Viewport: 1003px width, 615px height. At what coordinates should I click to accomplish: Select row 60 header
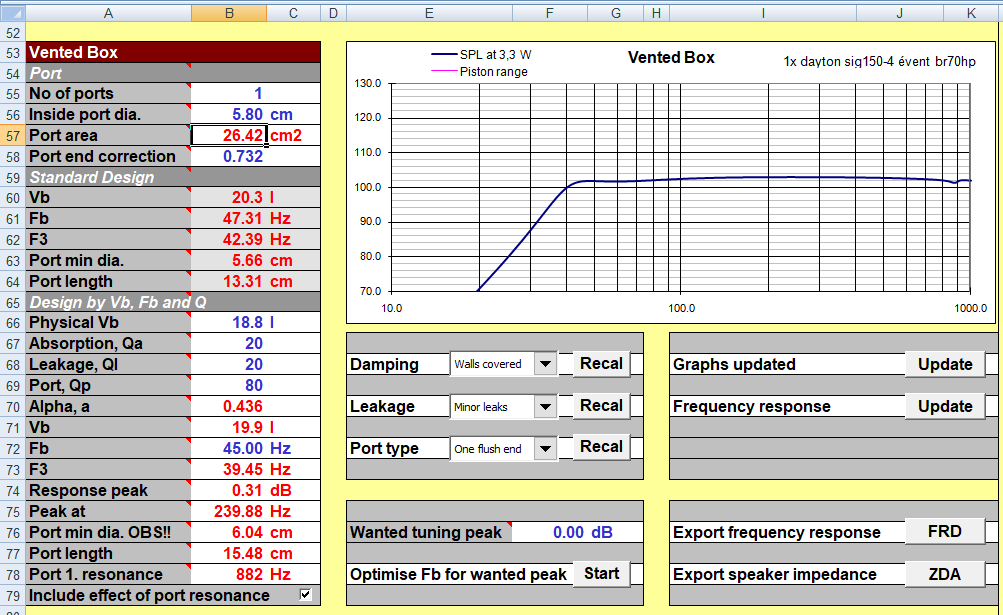12,198
